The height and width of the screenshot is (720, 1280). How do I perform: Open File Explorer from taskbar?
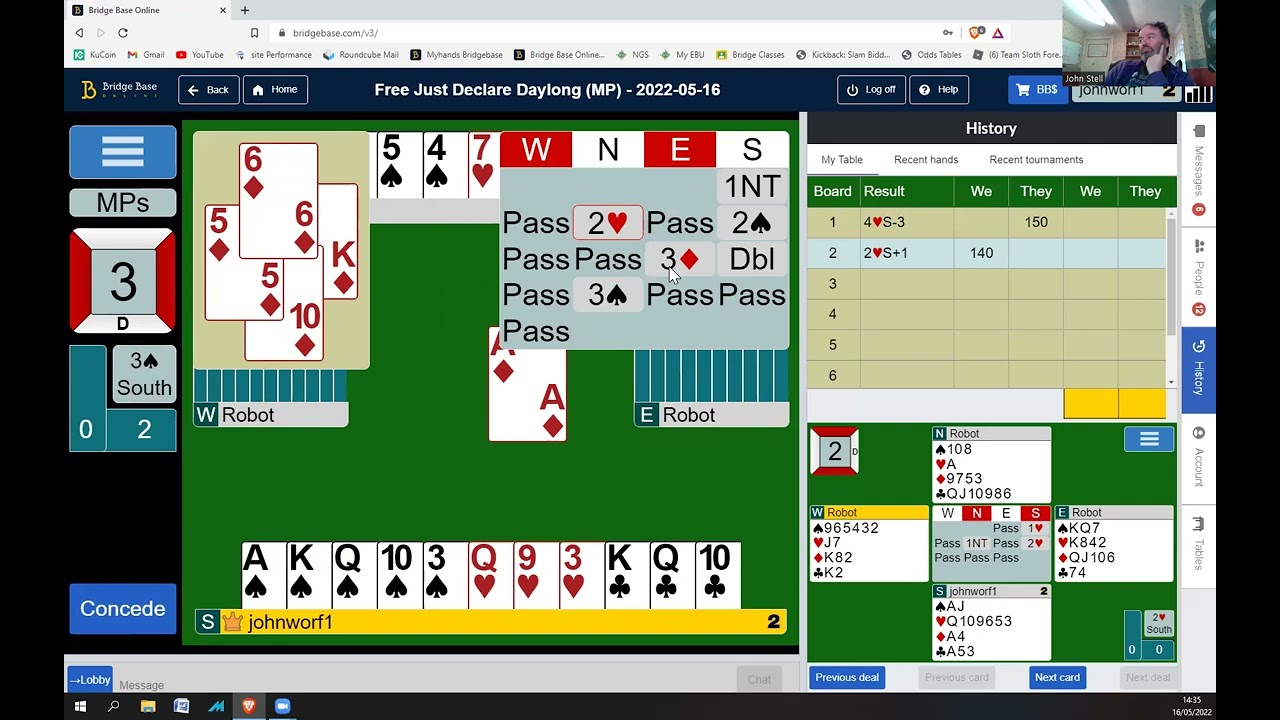click(148, 706)
